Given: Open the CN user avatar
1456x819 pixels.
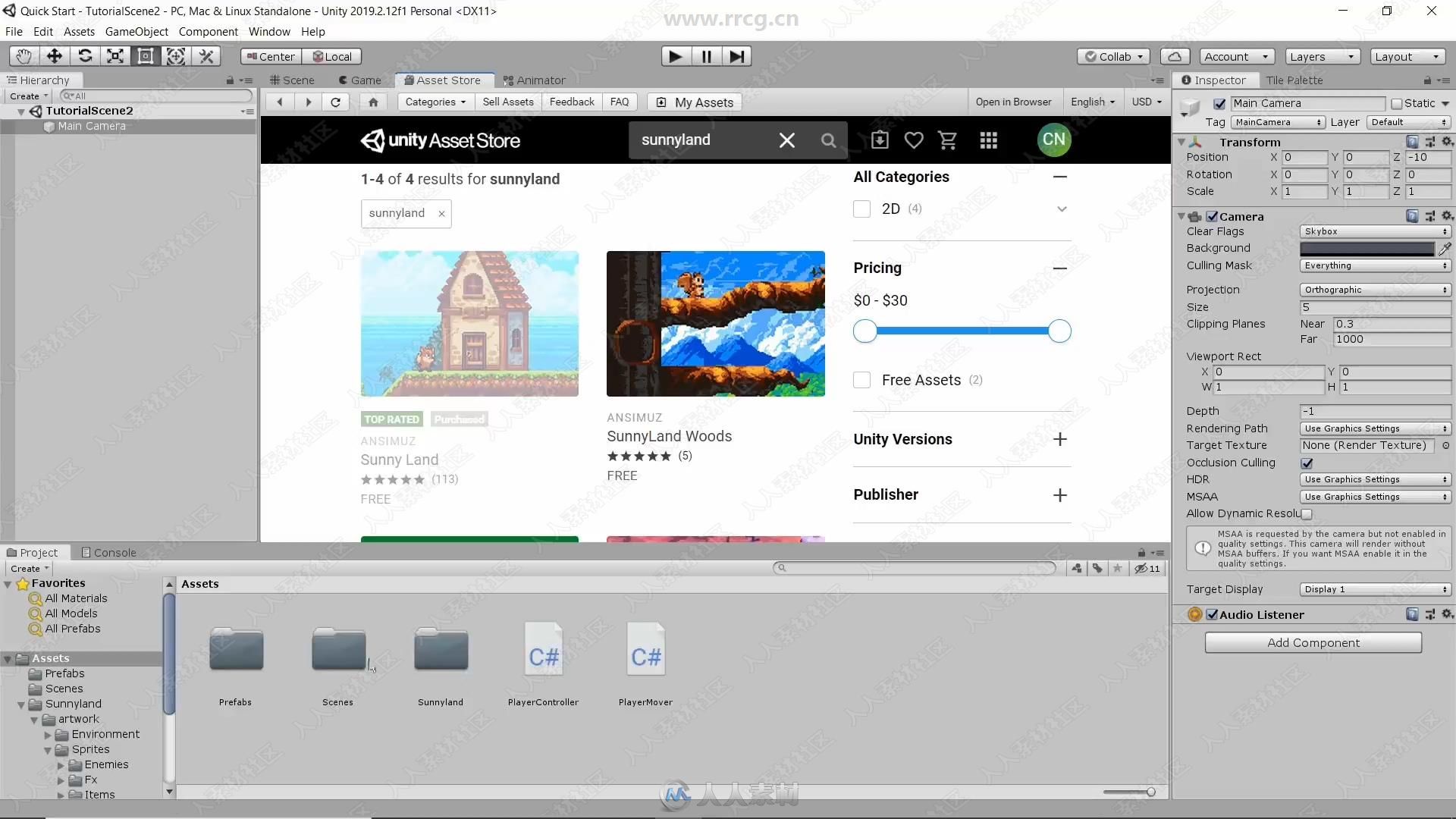Looking at the screenshot, I should point(1053,140).
